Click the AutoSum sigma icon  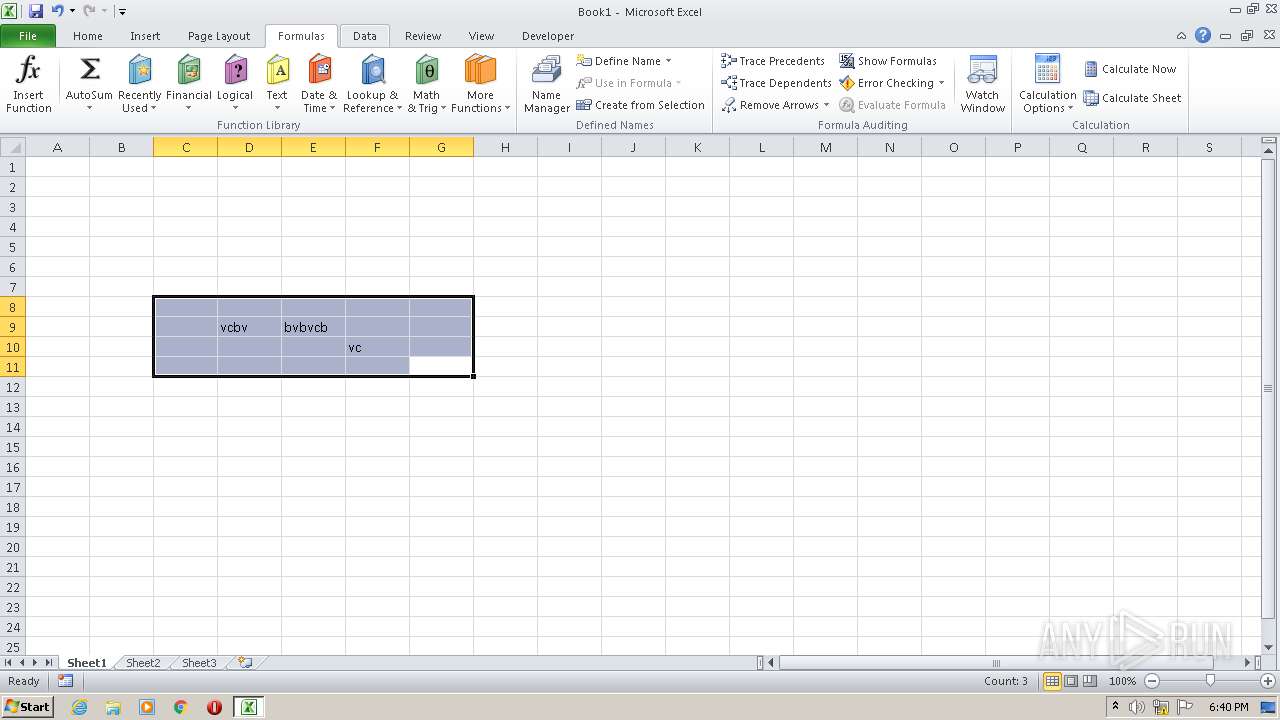pos(89,69)
